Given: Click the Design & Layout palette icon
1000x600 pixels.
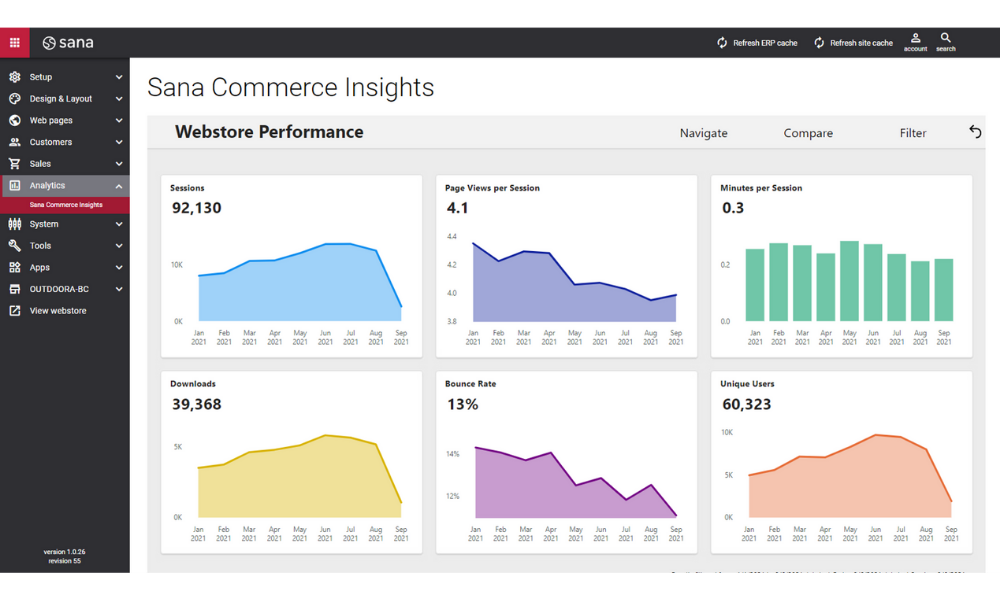Looking at the screenshot, I should click(x=15, y=99).
